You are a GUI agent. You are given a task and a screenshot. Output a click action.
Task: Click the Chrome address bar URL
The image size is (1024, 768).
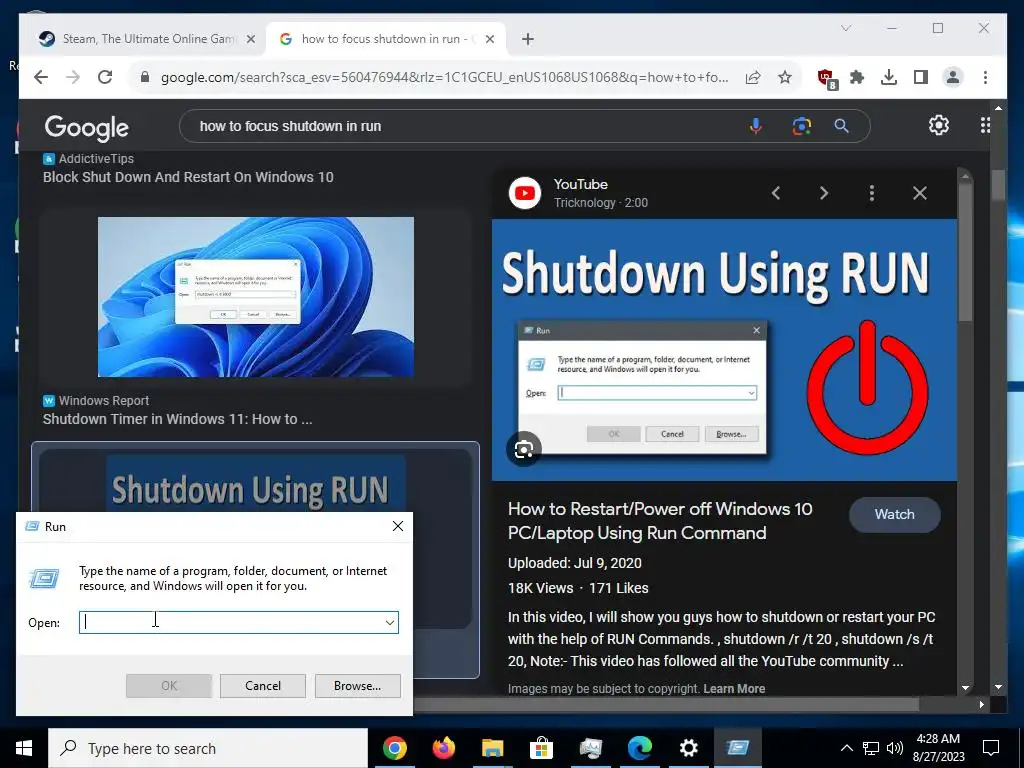[x=444, y=77]
